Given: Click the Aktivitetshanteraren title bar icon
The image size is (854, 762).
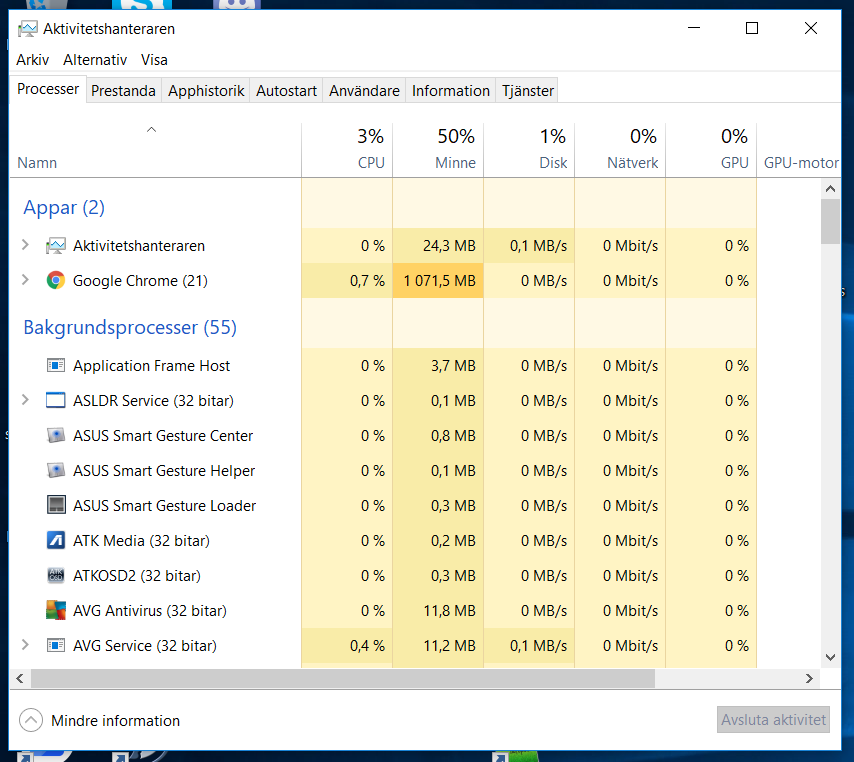Looking at the screenshot, I should click(x=27, y=29).
